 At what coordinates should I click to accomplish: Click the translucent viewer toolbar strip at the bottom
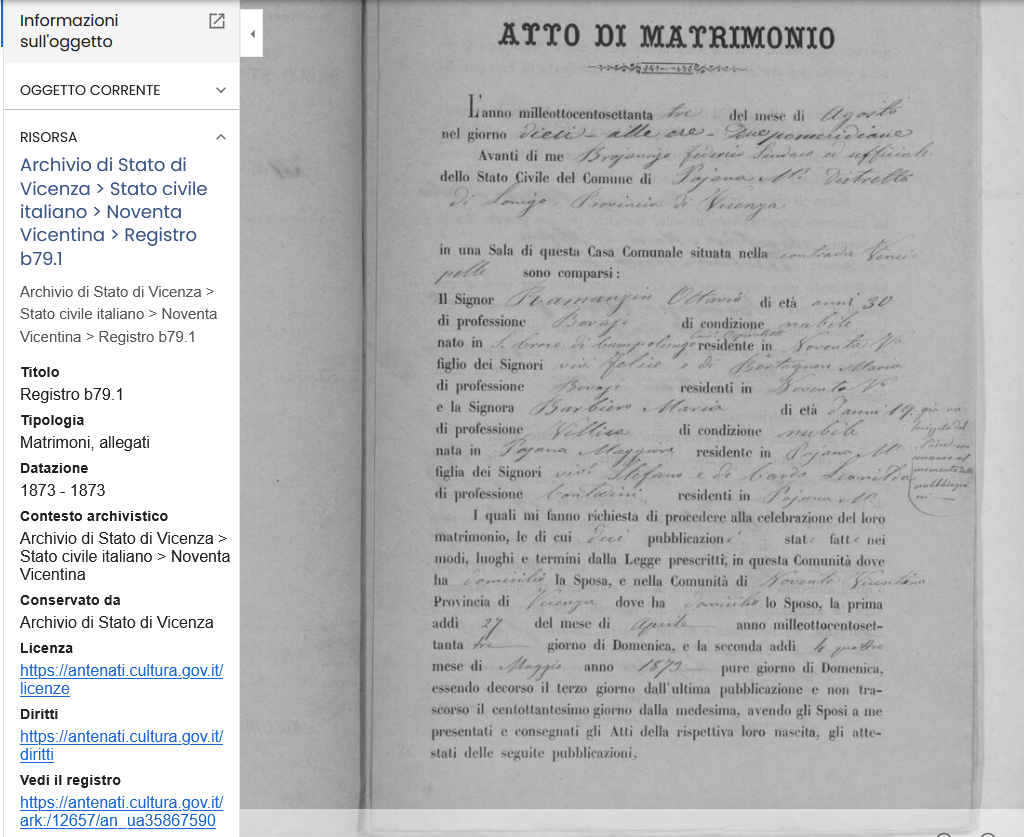point(632,823)
